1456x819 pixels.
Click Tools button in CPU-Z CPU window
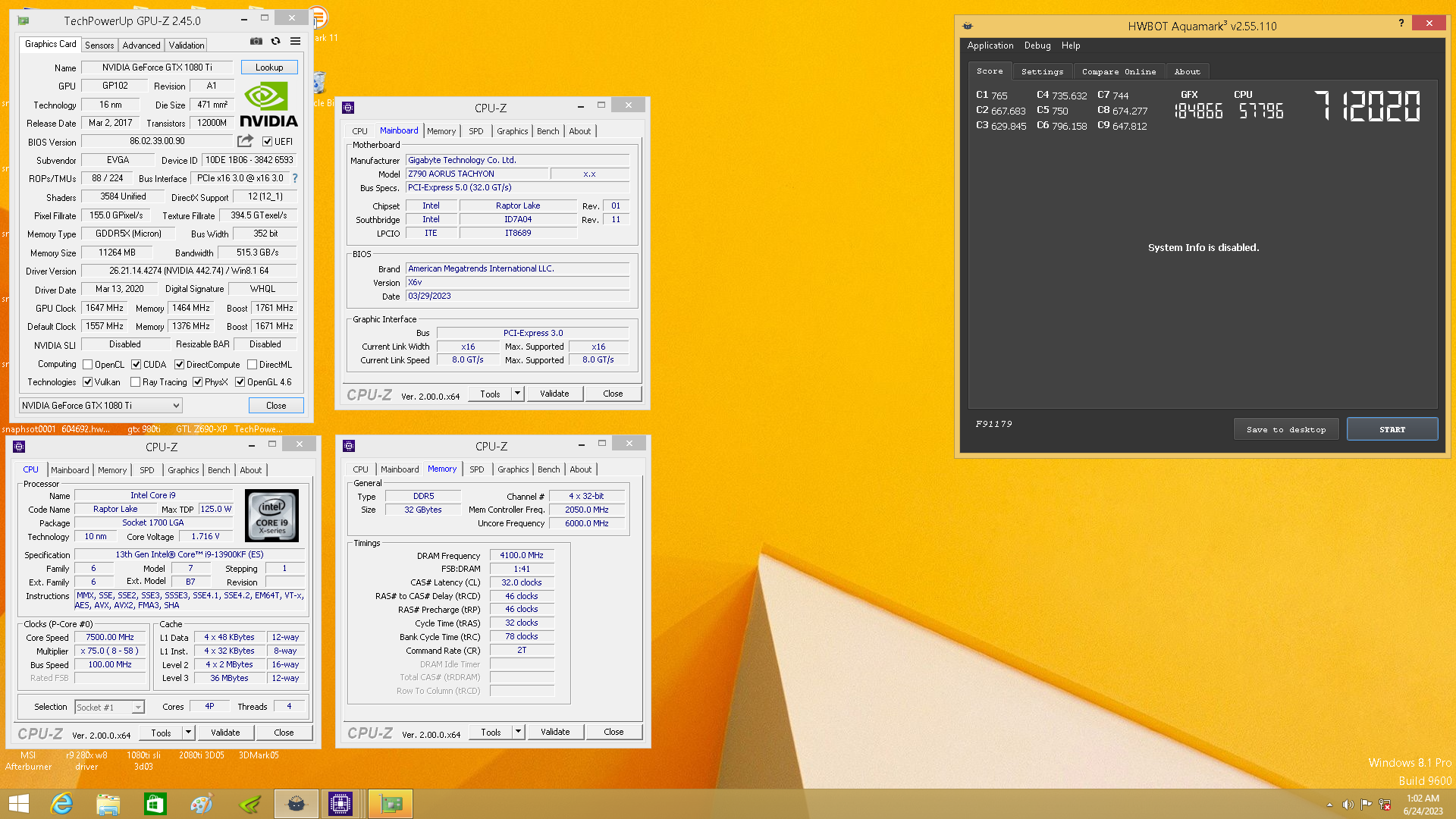161,733
